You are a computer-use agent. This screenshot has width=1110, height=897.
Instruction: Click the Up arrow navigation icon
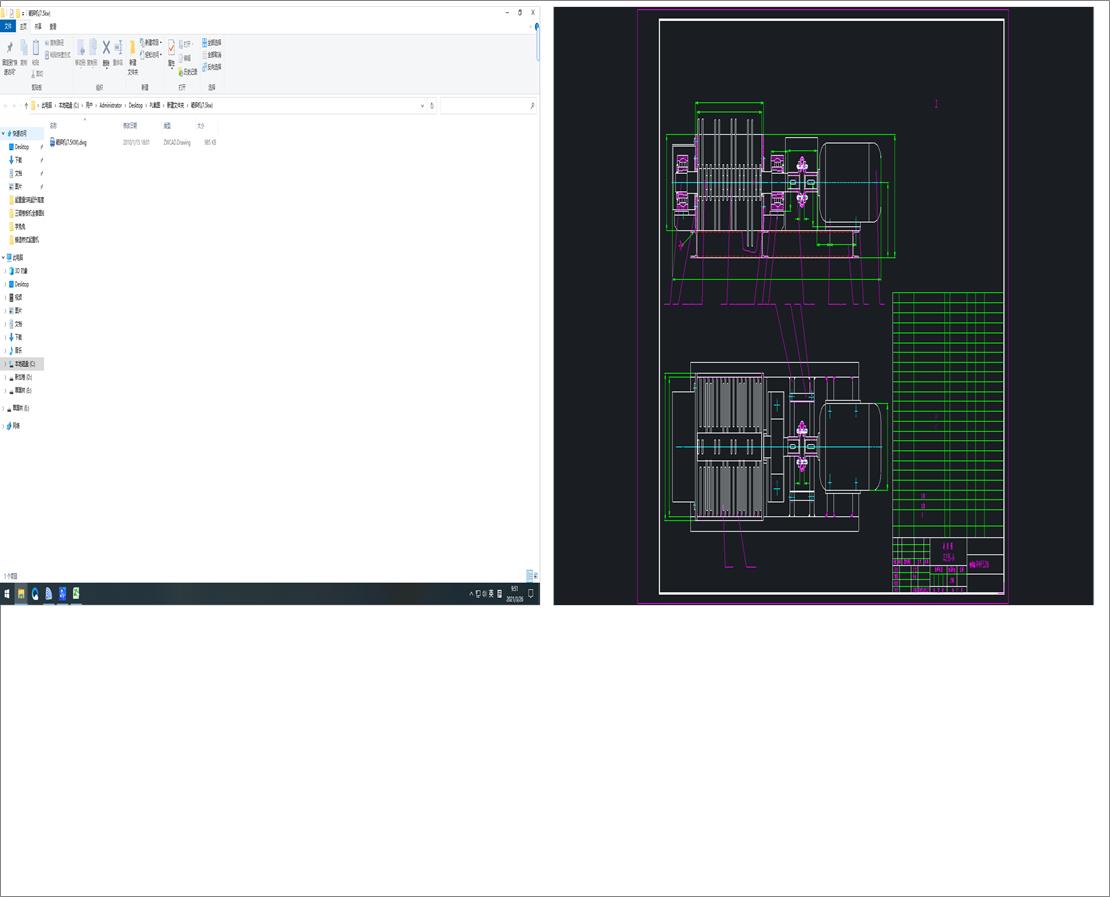(26, 105)
